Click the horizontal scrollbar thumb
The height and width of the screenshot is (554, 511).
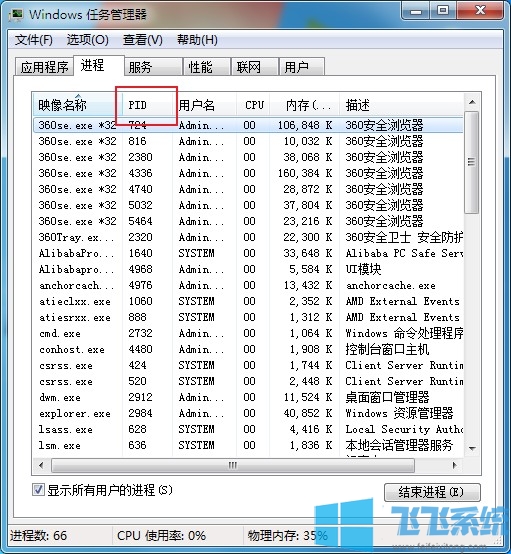click(233, 465)
